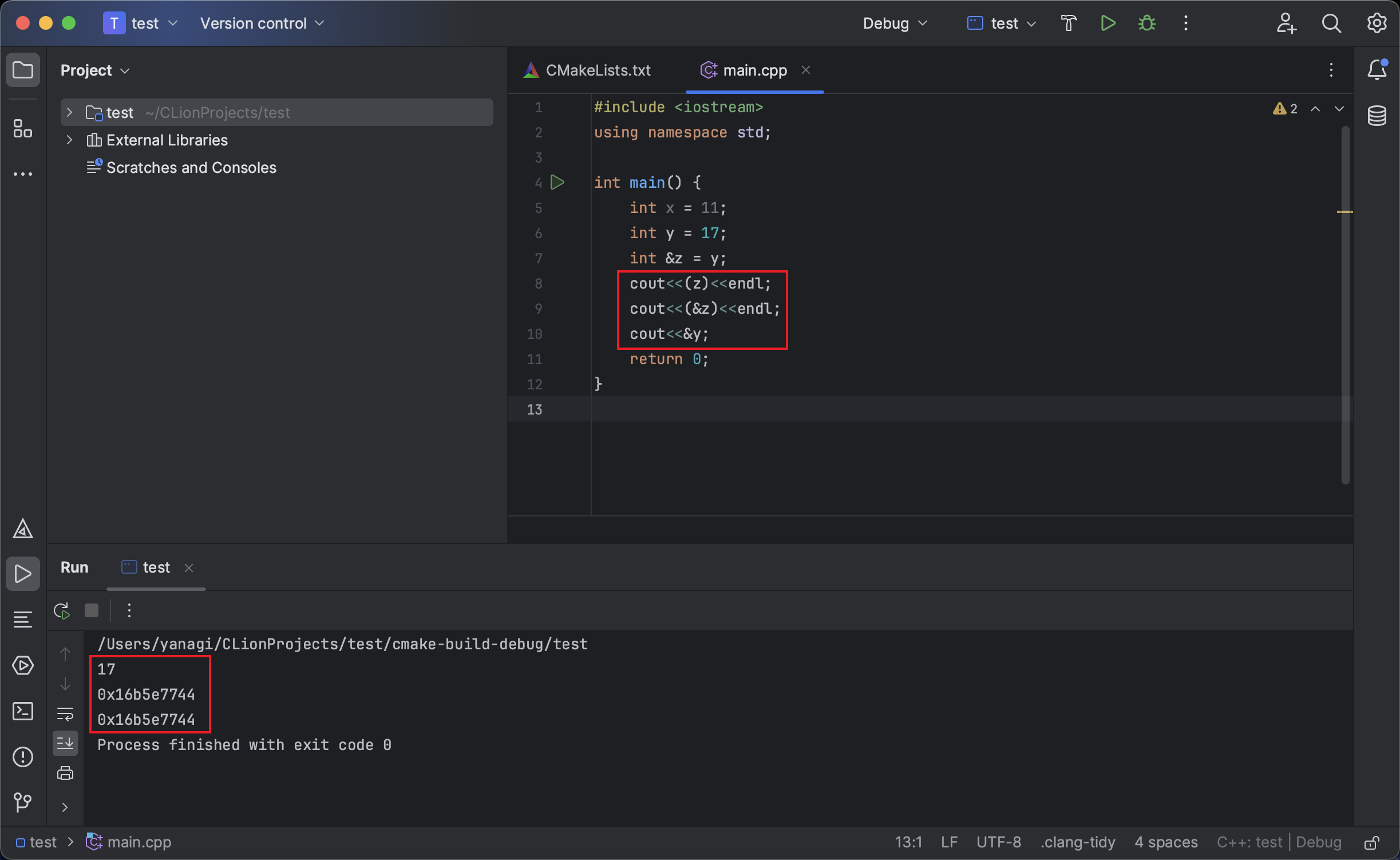Open the Database tool window icon
This screenshot has height=860, width=1400.
[1377, 116]
